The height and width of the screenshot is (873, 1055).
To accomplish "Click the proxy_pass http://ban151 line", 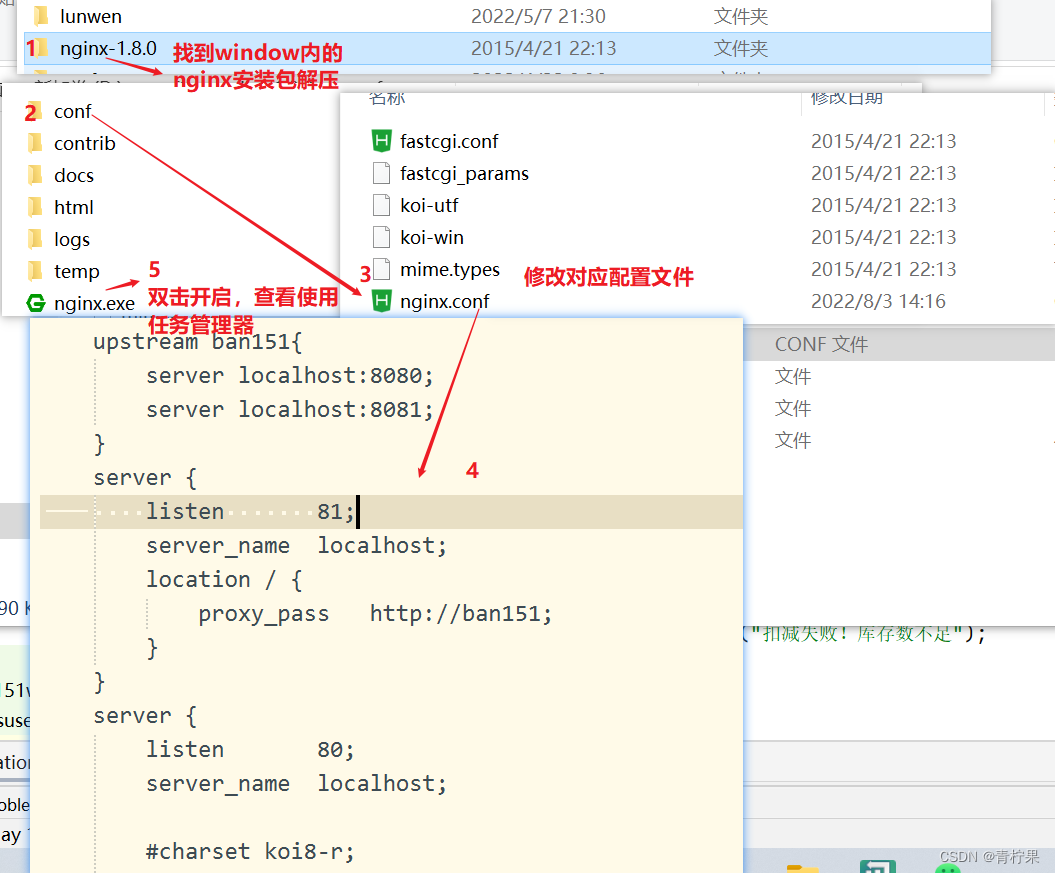I will point(375,613).
